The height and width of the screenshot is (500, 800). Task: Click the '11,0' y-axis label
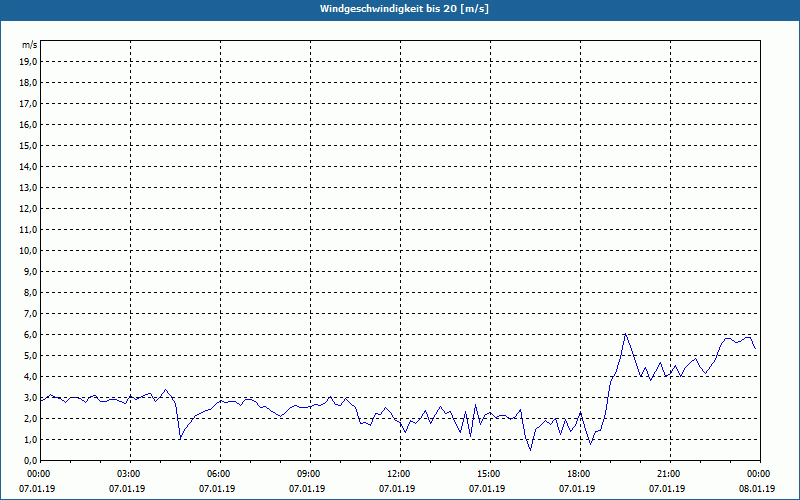29,230
